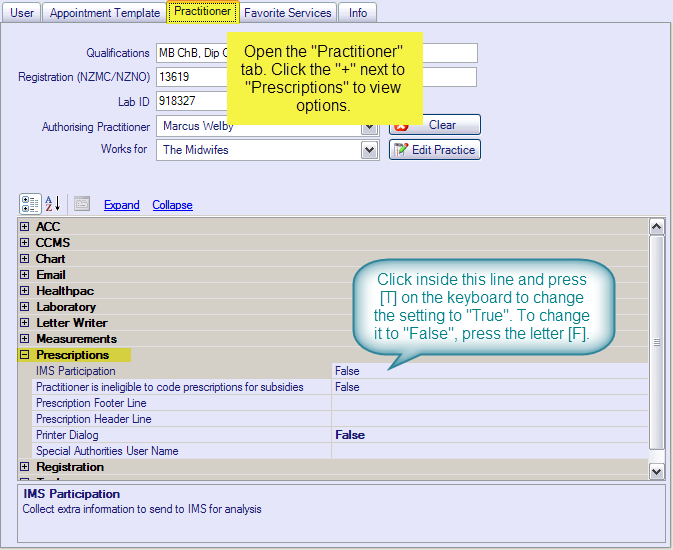Open Property Pages icon in toolbar
Screen dimensions: 673x550
click(x=82, y=204)
